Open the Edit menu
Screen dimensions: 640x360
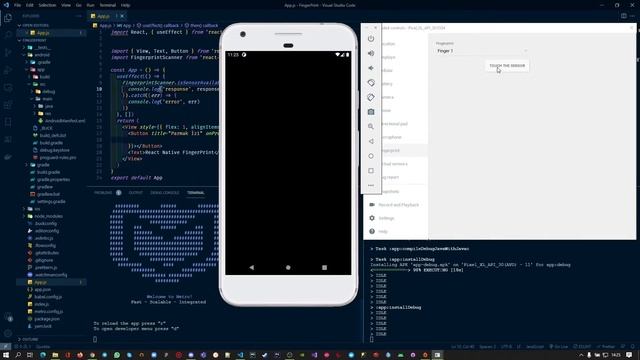pyautogui.click(x=30, y=5)
